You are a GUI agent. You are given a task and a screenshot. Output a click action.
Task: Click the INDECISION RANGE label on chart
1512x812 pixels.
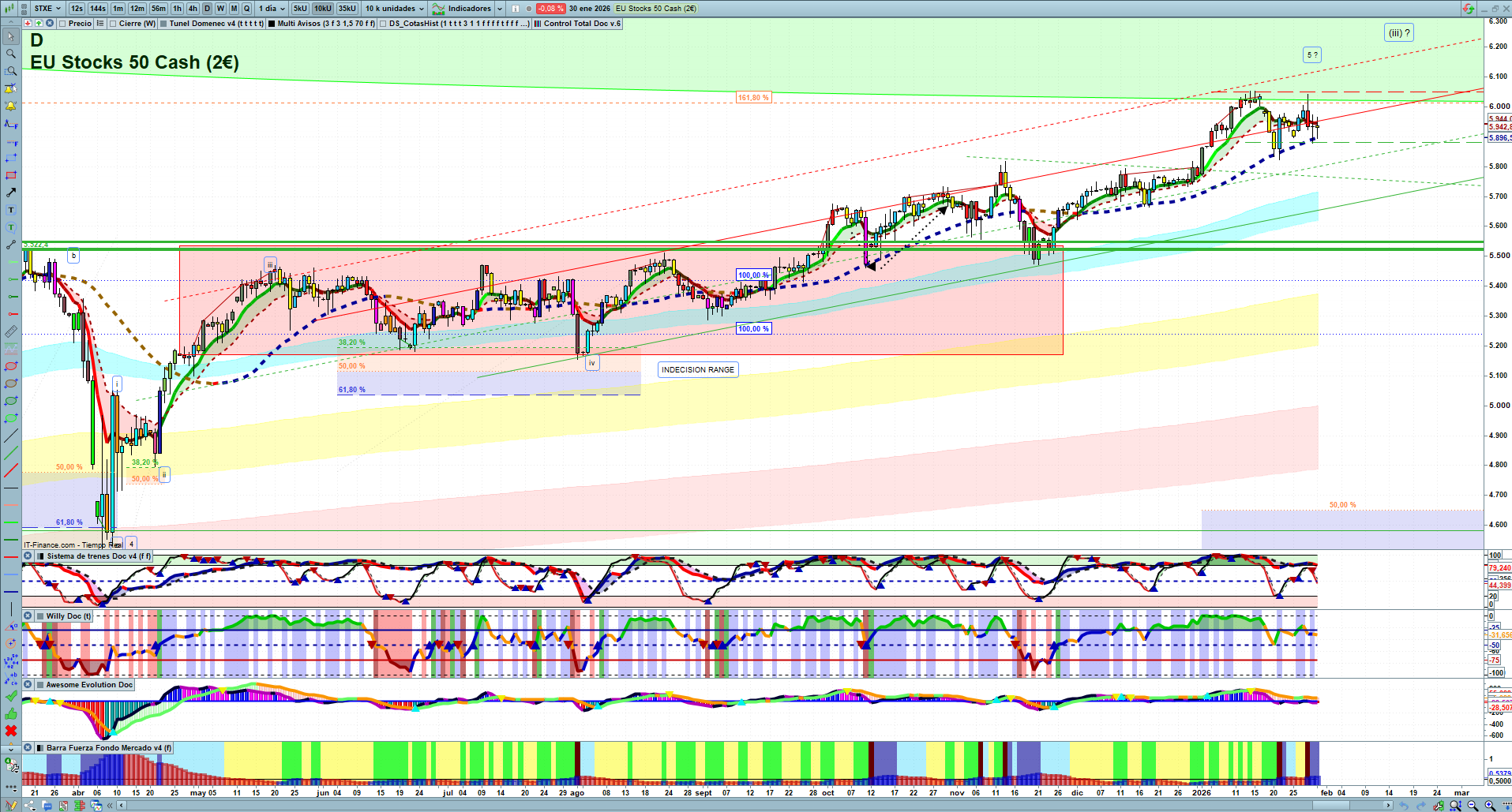(x=698, y=369)
